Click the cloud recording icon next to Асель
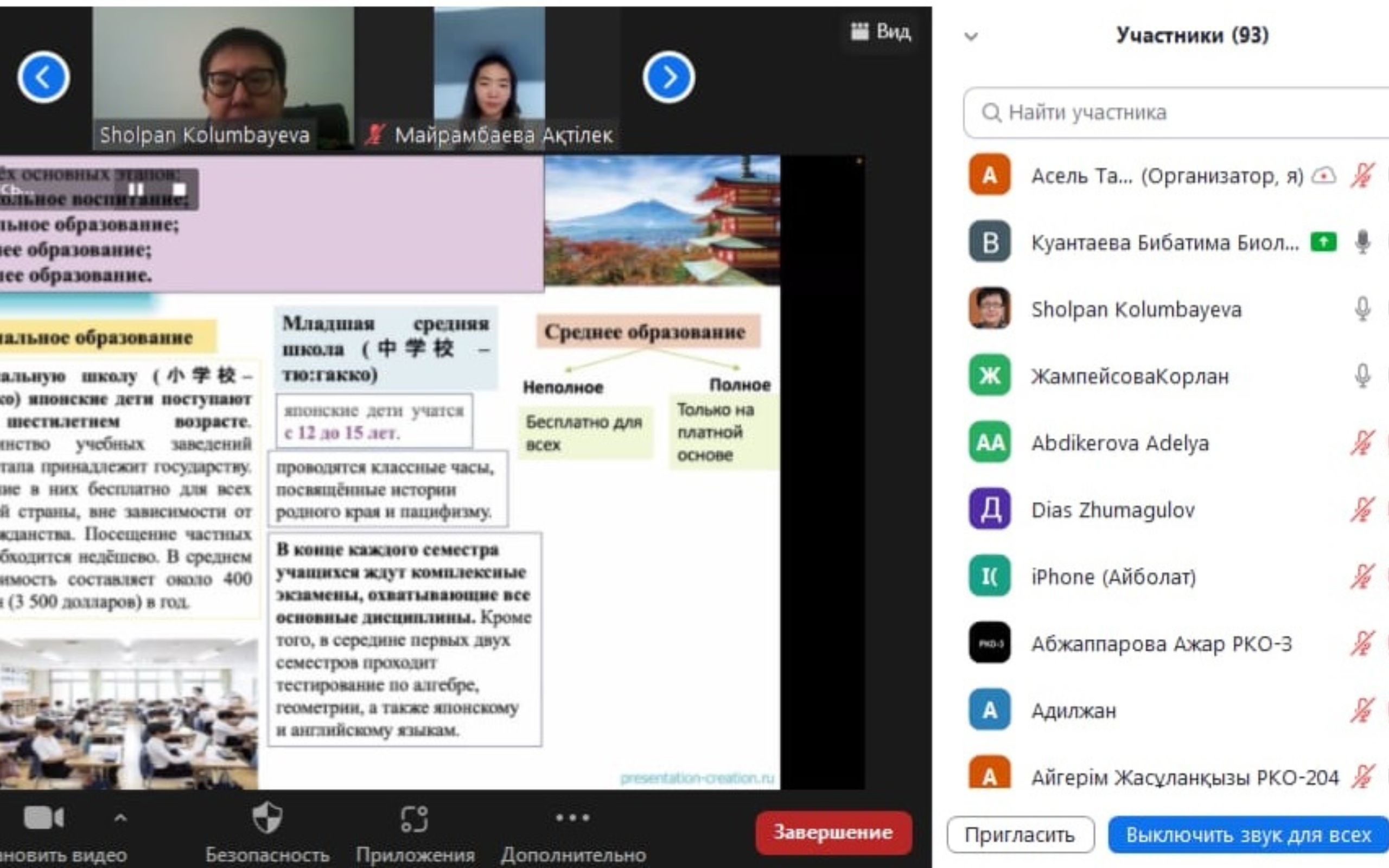1389x868 pixels. pos(1324,176)
